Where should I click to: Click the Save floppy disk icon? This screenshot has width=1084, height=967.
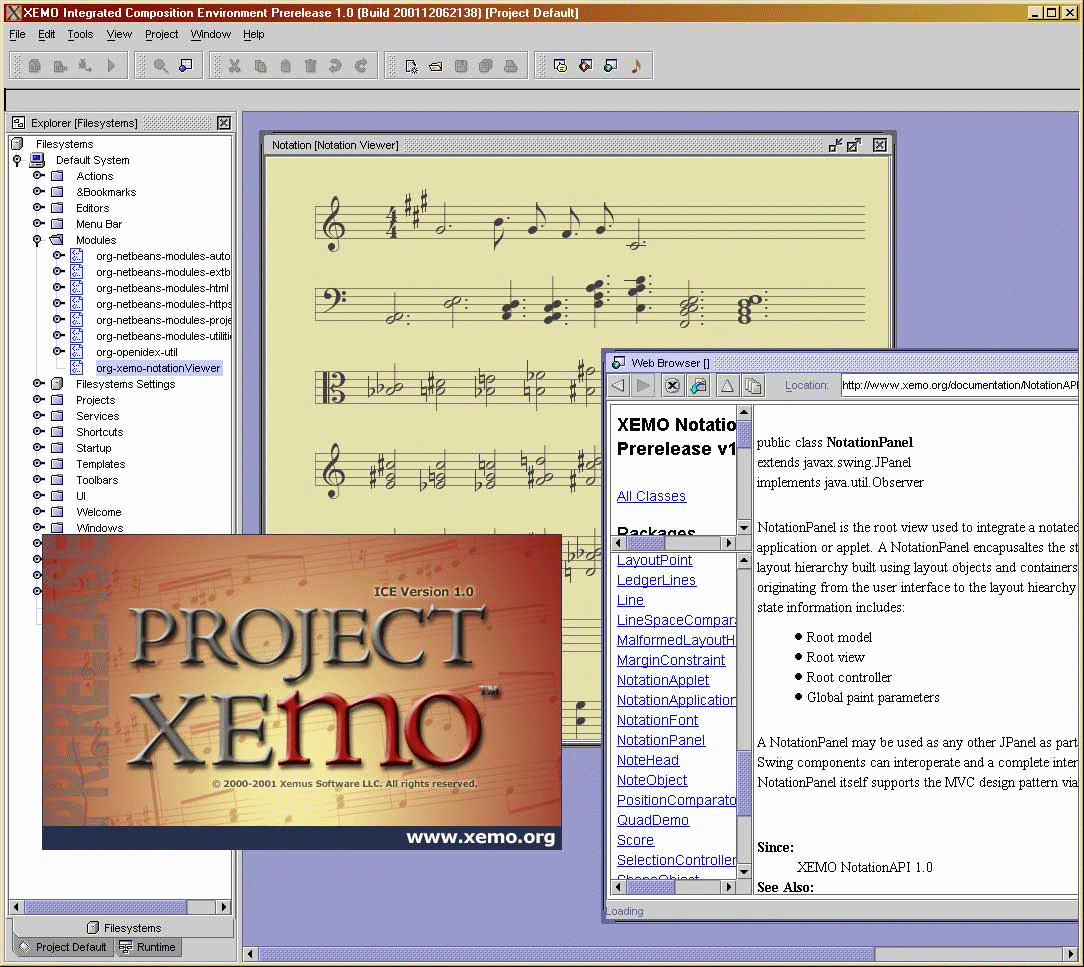click(x=460, y=66)
